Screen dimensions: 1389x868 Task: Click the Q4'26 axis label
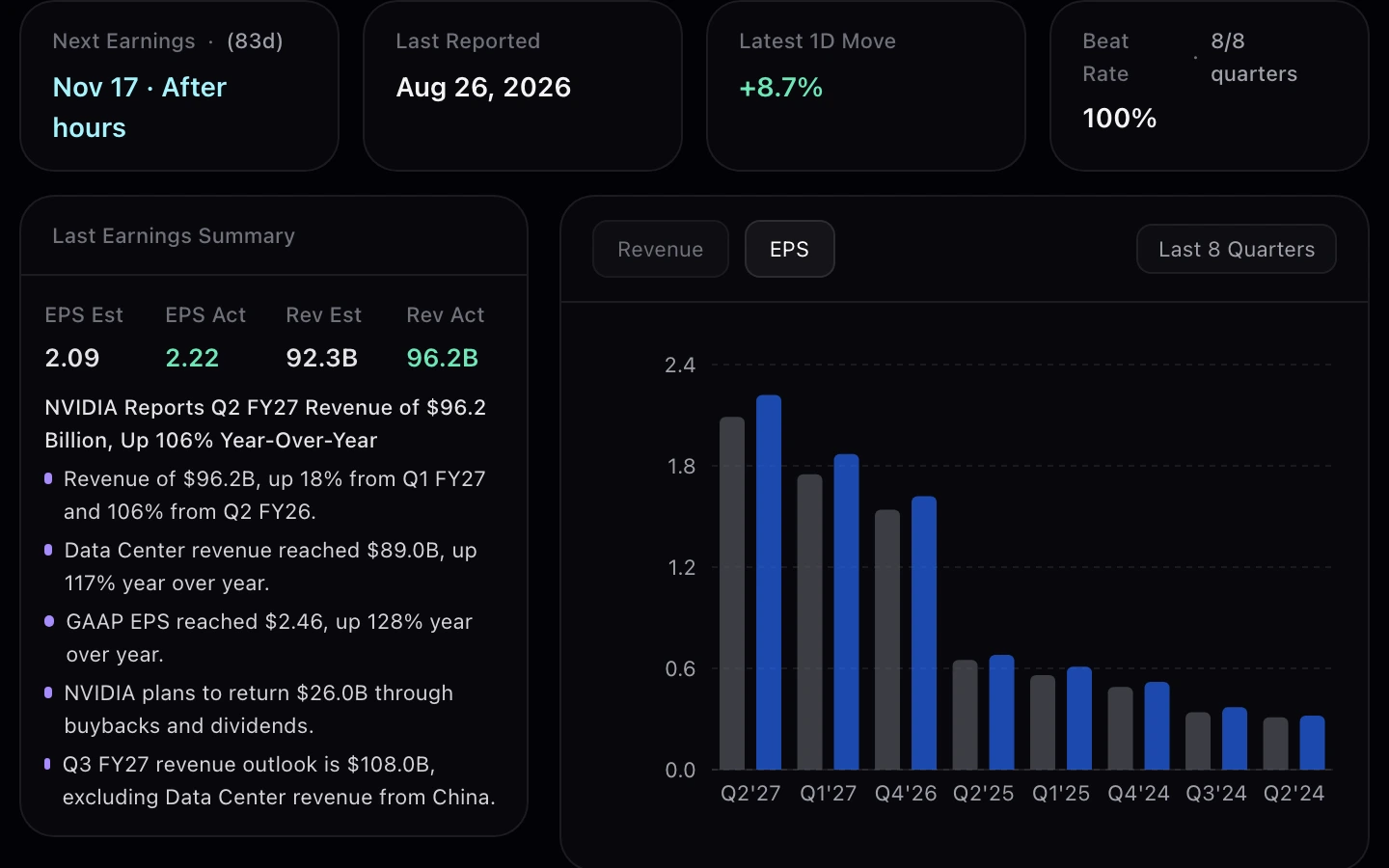pyautogui.click(x=906, y=793)
